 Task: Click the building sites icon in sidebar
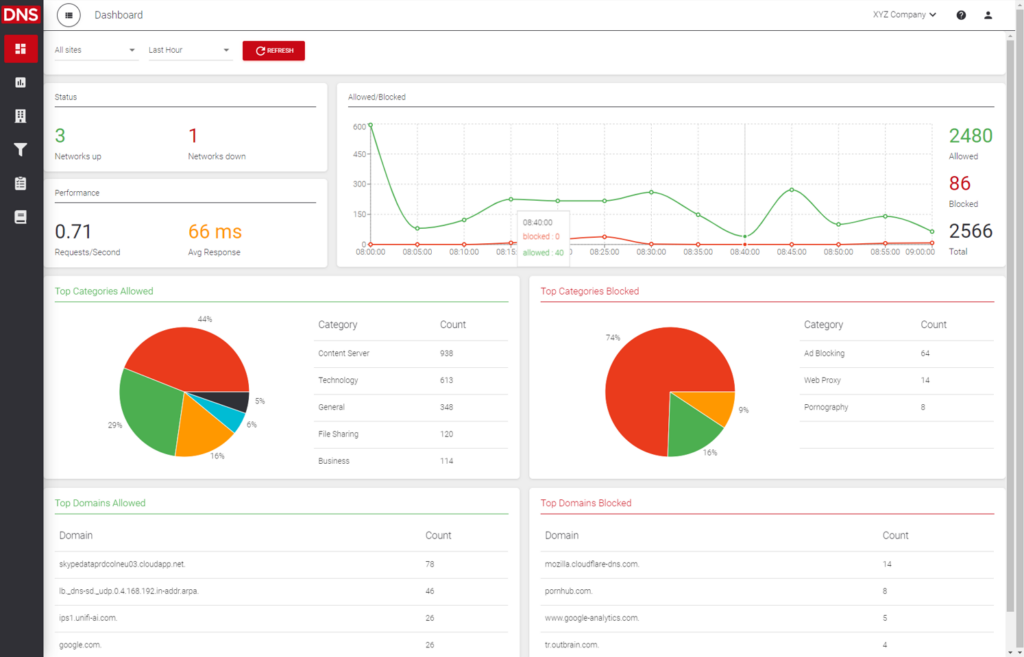point(21,116)
